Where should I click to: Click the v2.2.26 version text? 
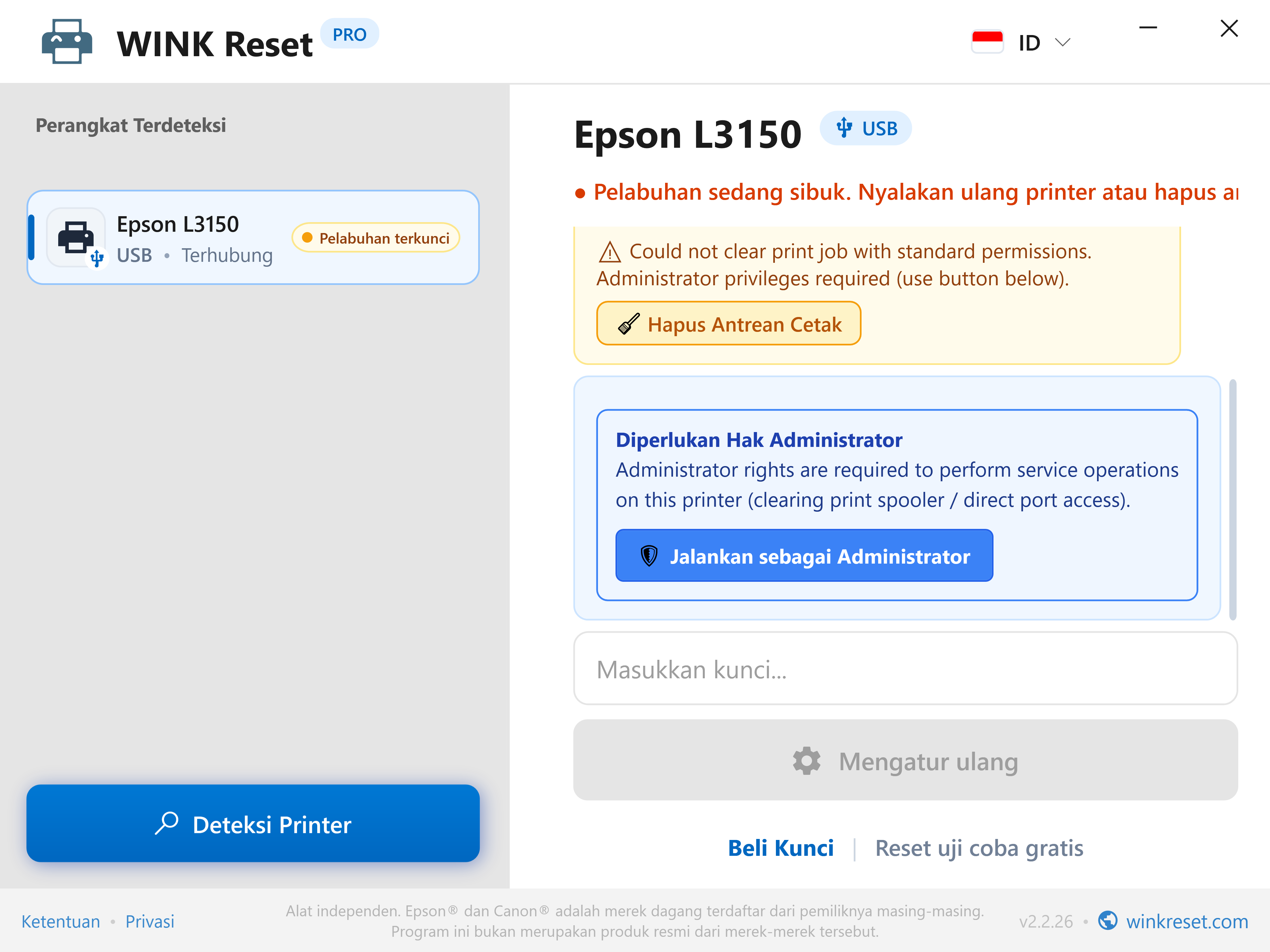tap(1045, 922)
